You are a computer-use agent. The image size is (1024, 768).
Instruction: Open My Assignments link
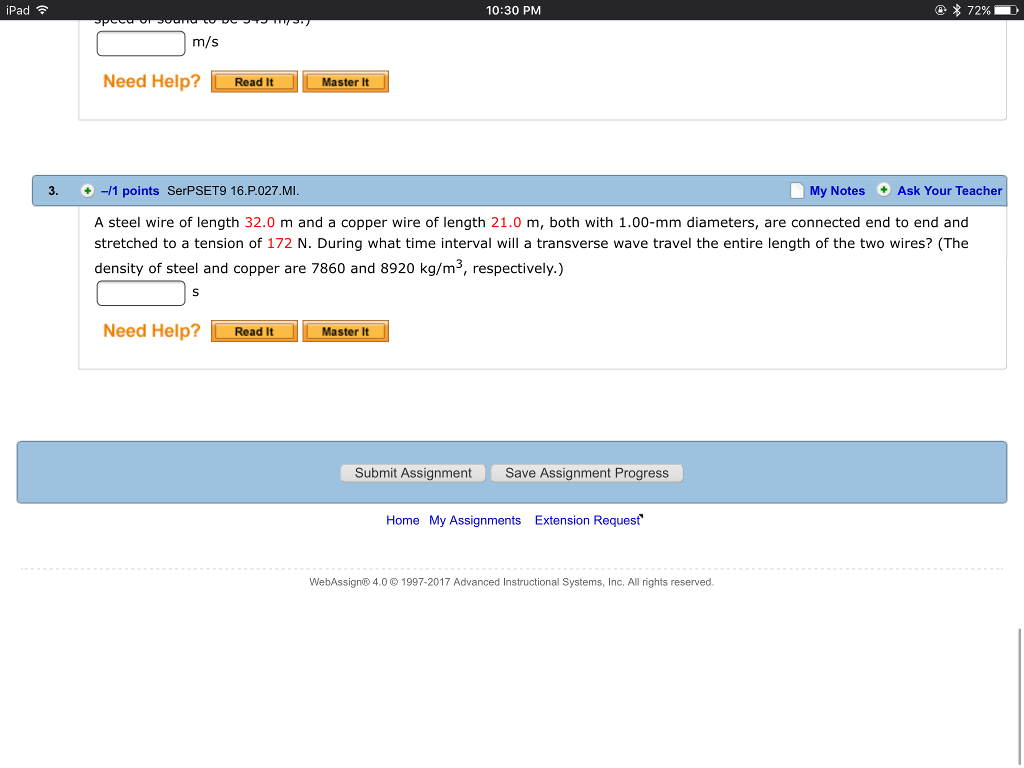click(x=475, y=520)
